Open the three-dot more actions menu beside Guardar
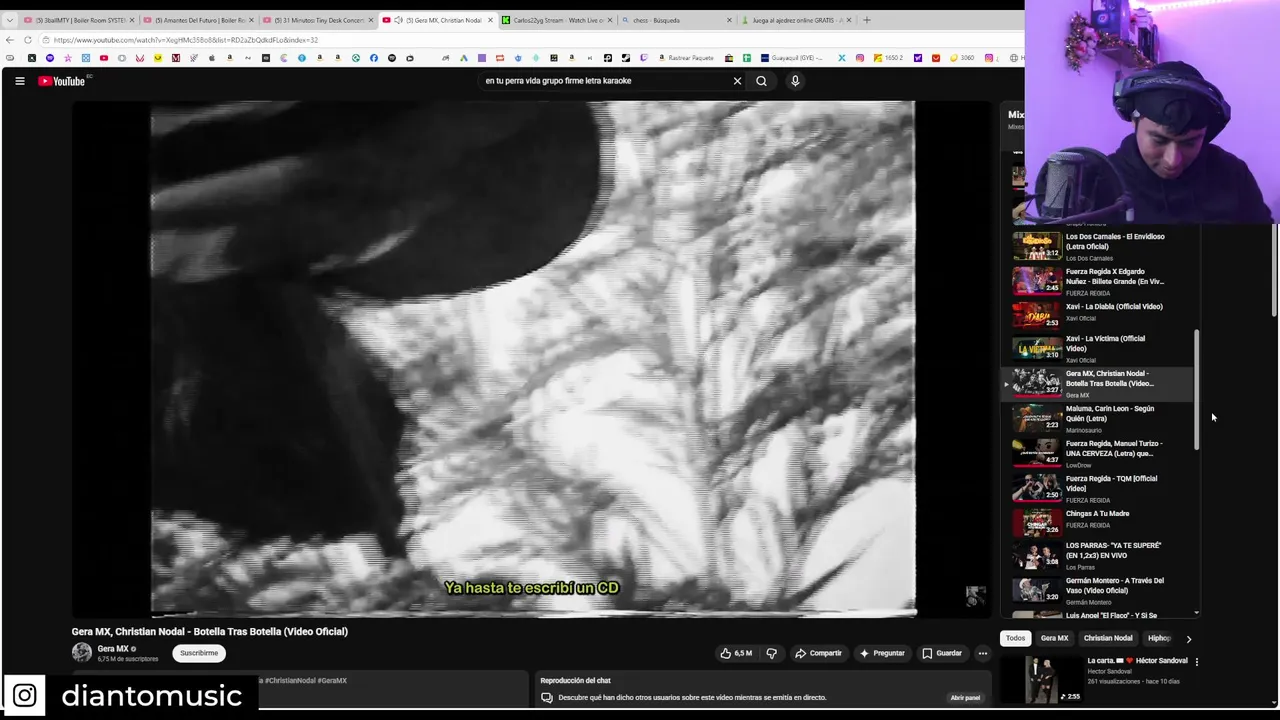The image size is (1280, 720). (982, 653)
